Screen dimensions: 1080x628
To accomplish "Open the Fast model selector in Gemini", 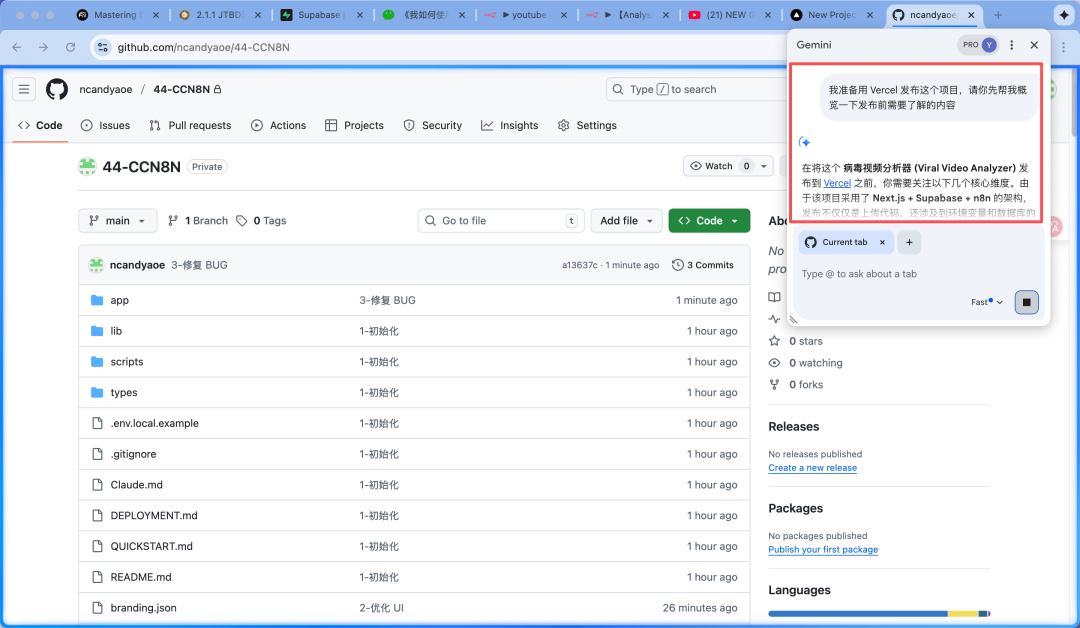I will [987, 302].
